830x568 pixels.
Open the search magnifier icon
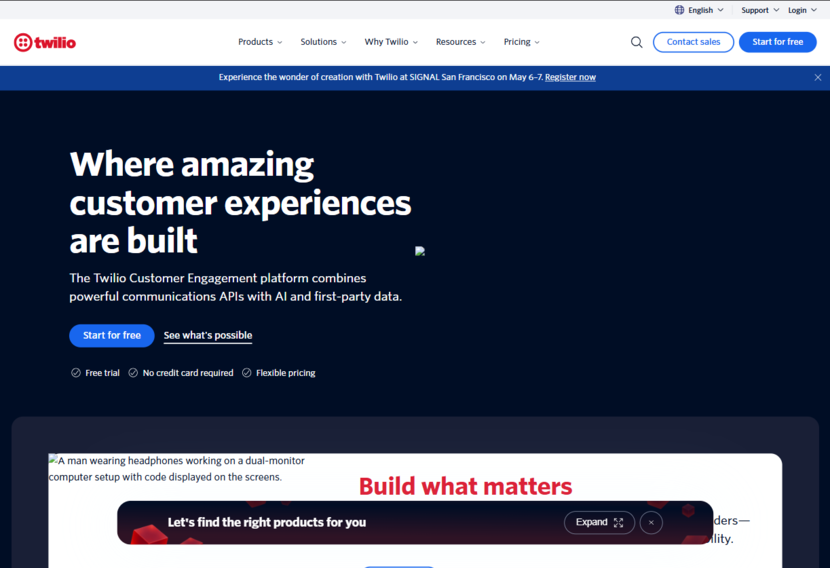(x=636, y=42)
